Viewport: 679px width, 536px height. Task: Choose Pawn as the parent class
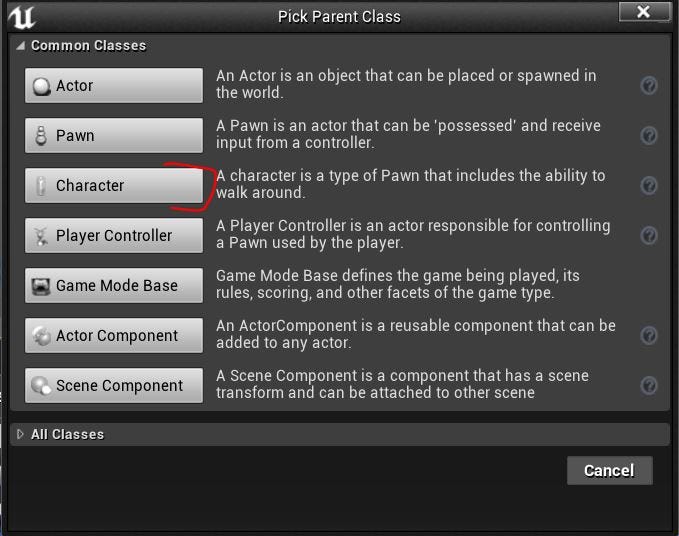point(113,136)
